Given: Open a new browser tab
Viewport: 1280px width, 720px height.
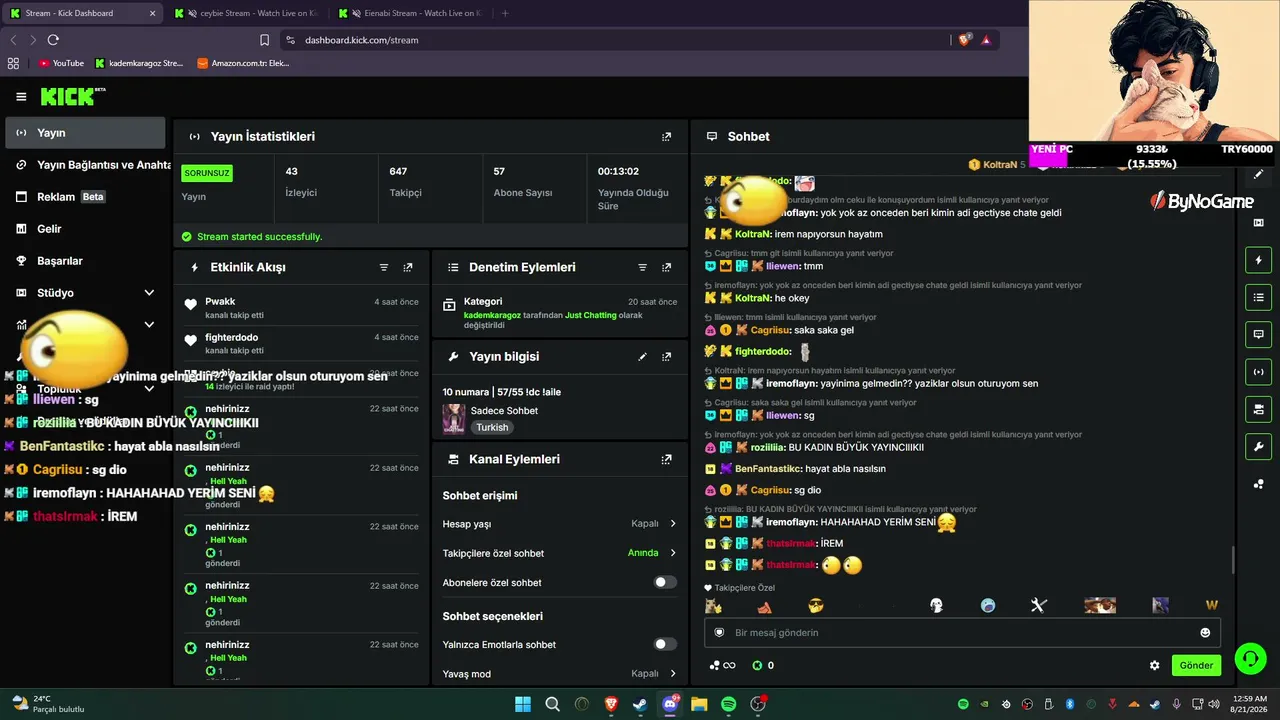Looking at the screenshot, I should pyautogui.click(x=505, y=13).
